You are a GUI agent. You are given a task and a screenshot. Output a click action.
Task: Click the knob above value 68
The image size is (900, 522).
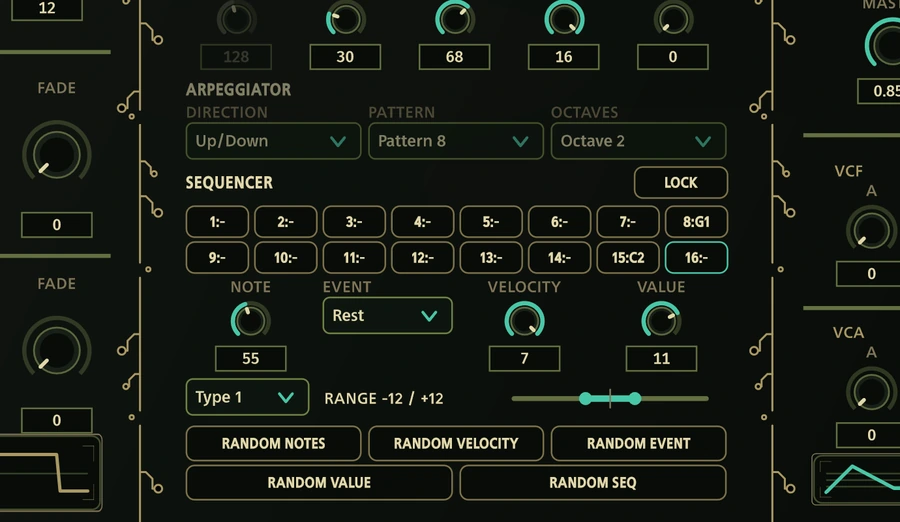click(455, 18)
